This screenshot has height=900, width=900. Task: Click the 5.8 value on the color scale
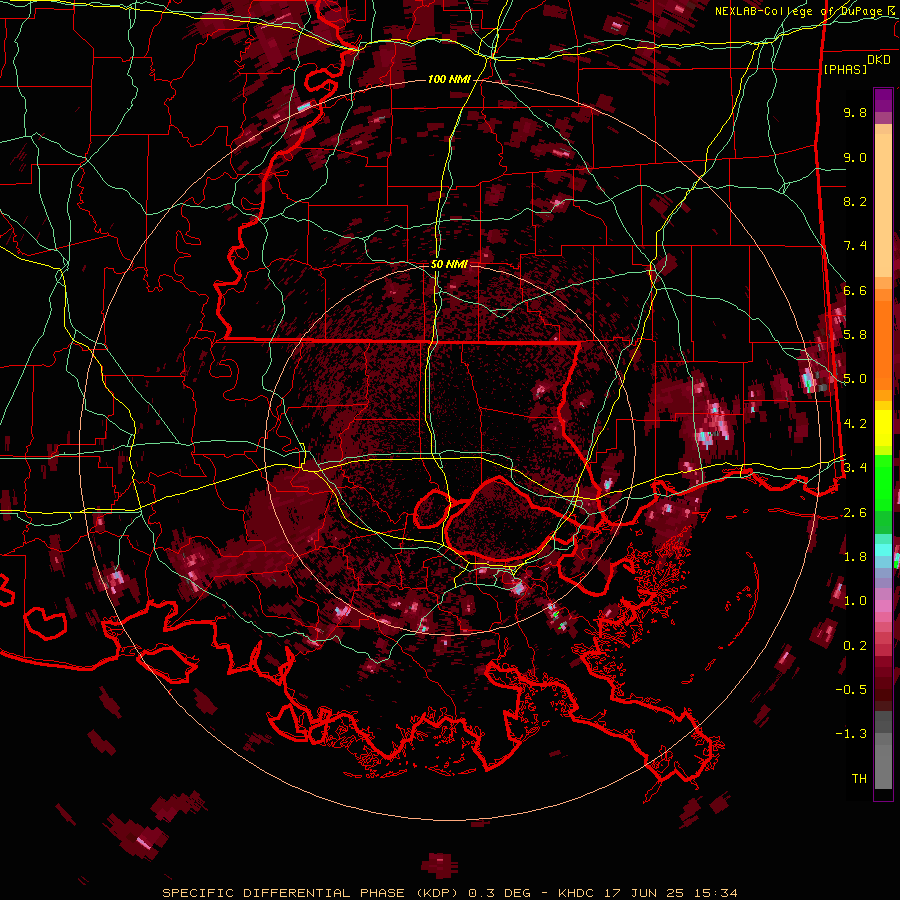855,335
